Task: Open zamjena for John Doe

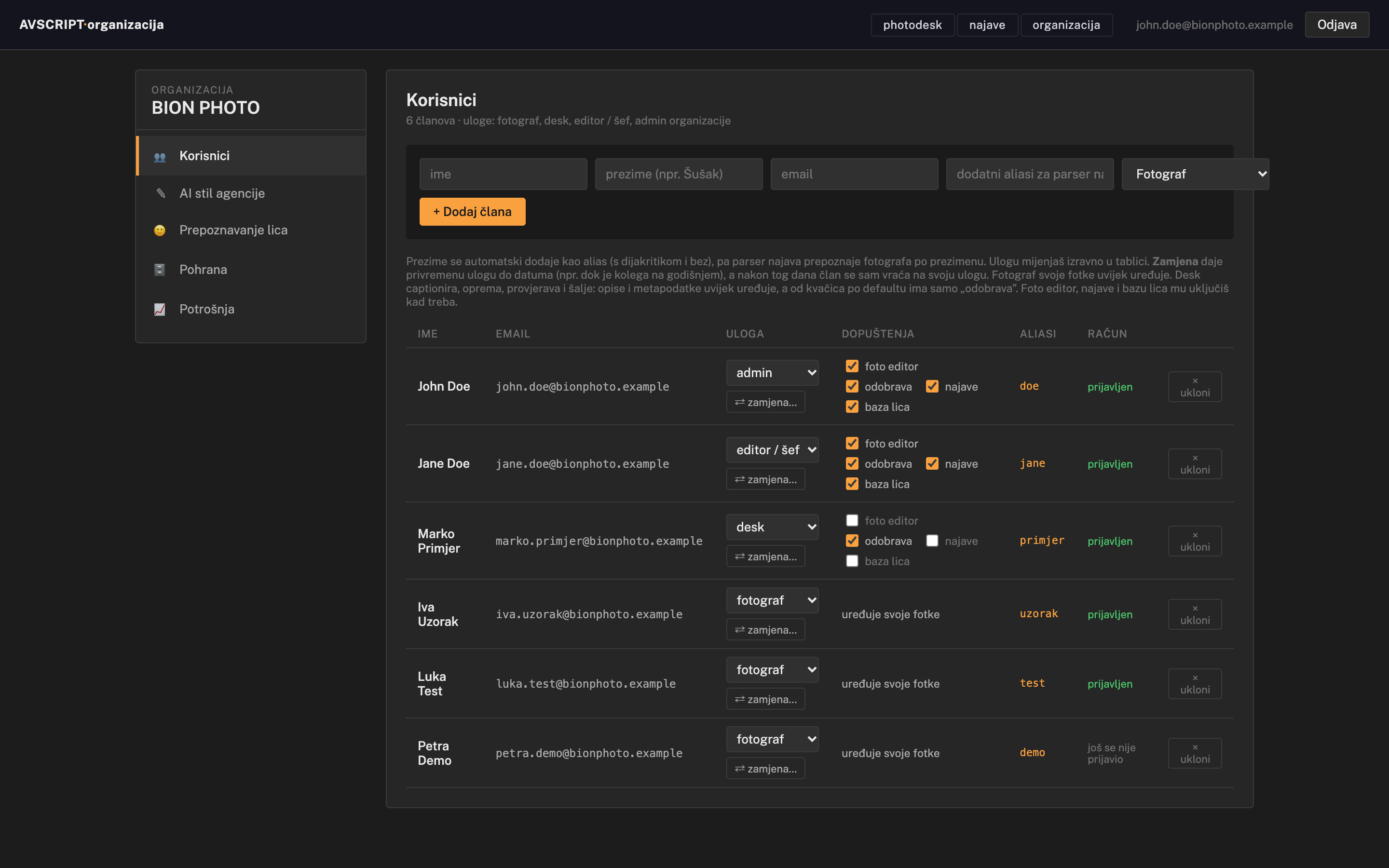Action: click(766, 402)
